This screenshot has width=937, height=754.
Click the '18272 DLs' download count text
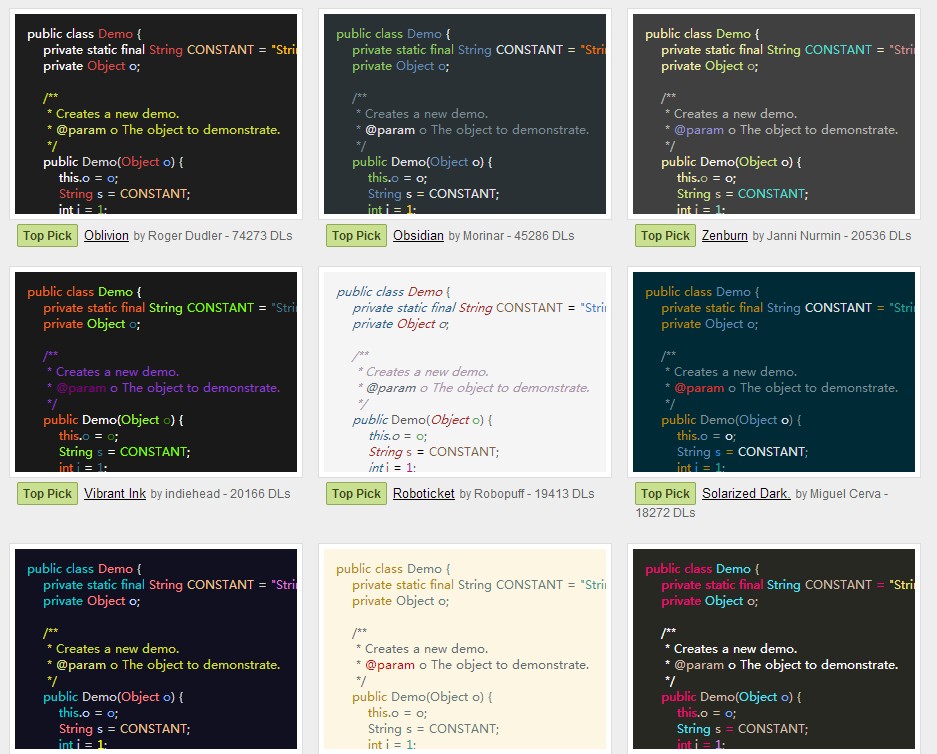click(x=665, y=513)
